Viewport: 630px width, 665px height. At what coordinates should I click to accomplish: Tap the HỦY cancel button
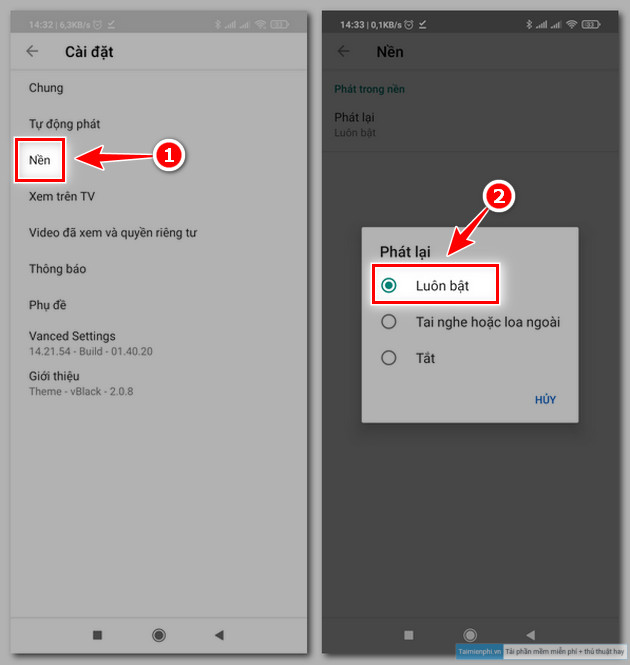click(545, 400)
